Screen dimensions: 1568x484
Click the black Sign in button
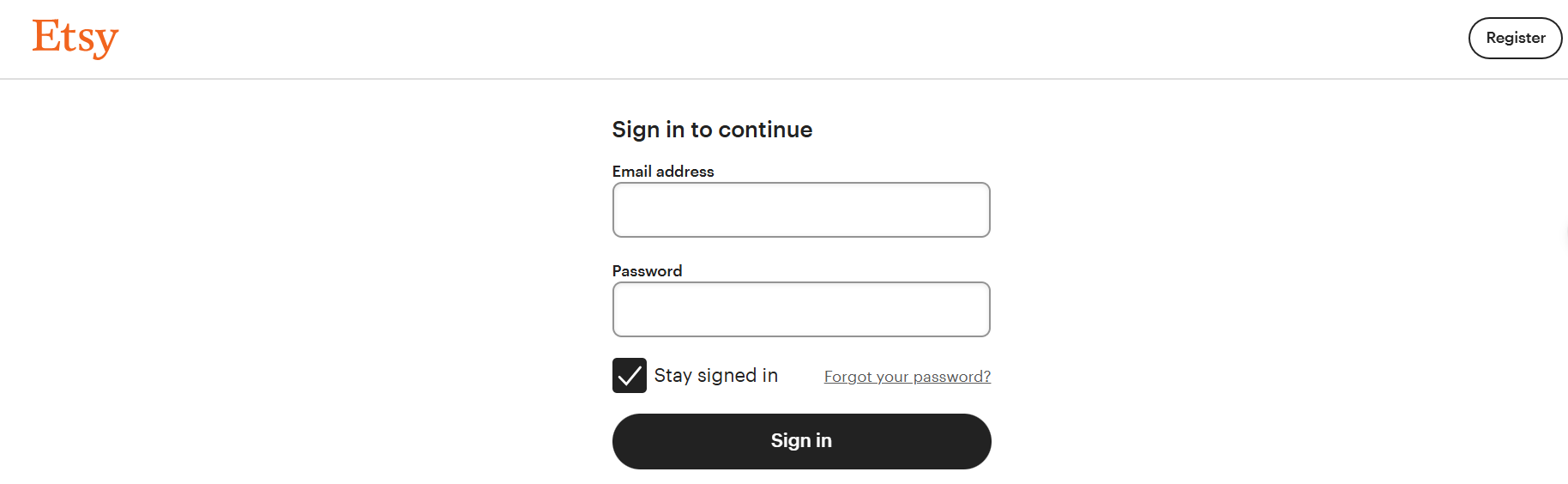click(802, 441)
